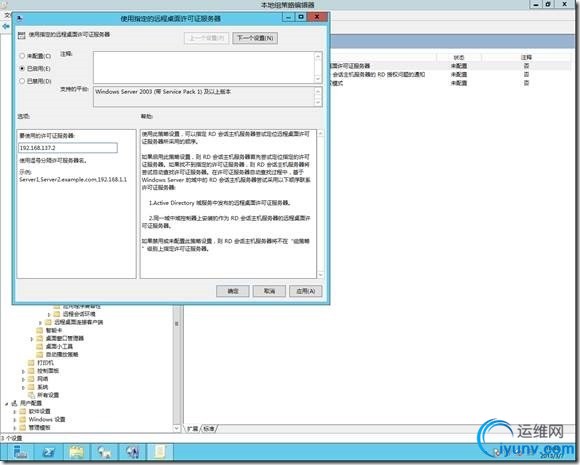The height and width of the screenshot is (465, 580).
Task: Expand the 桌面窗口管理器 tree folder
Action: (32, 338)
